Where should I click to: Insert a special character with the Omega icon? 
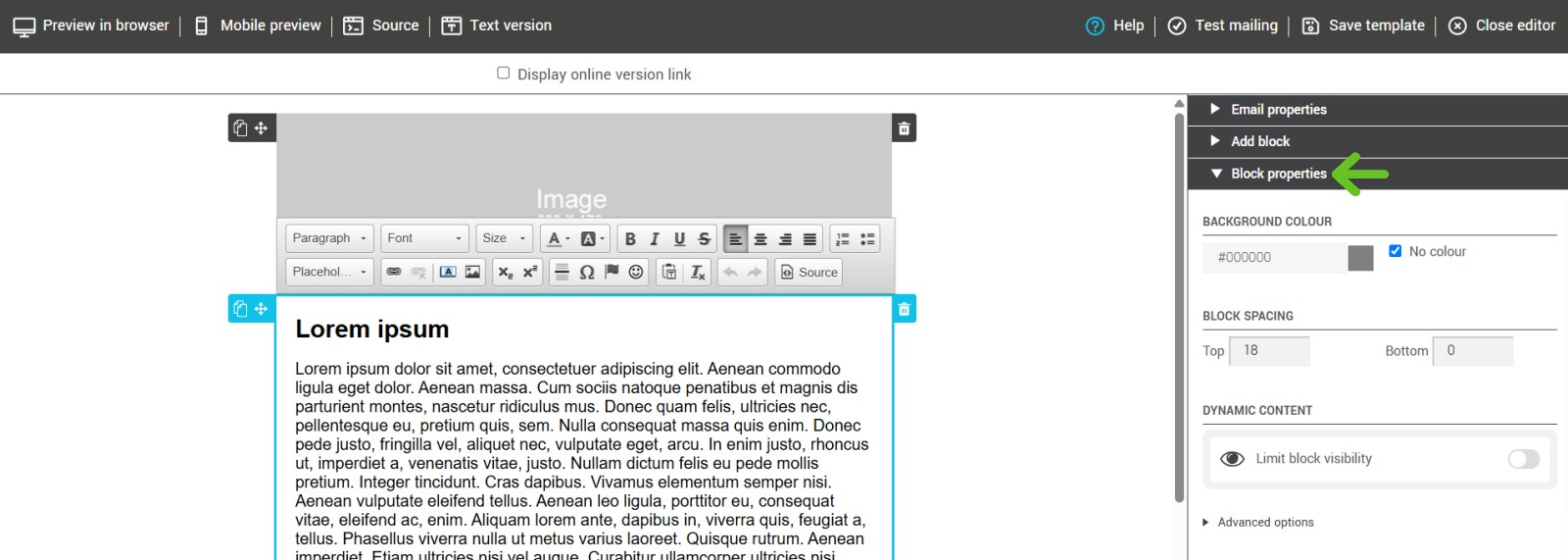click(587, 272)
